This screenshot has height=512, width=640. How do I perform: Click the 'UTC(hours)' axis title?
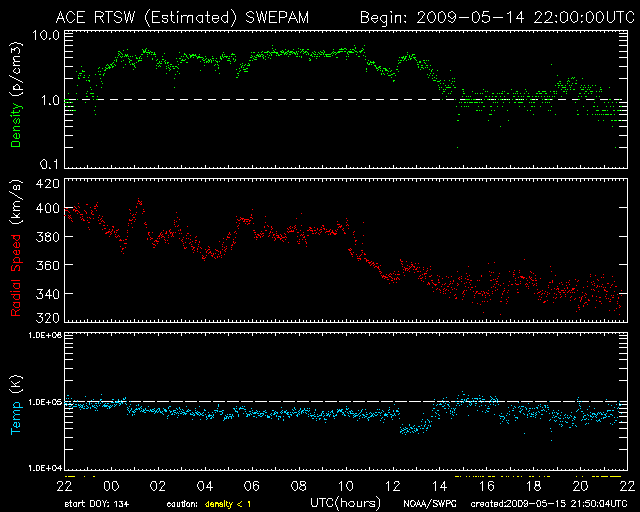point(345,503)
